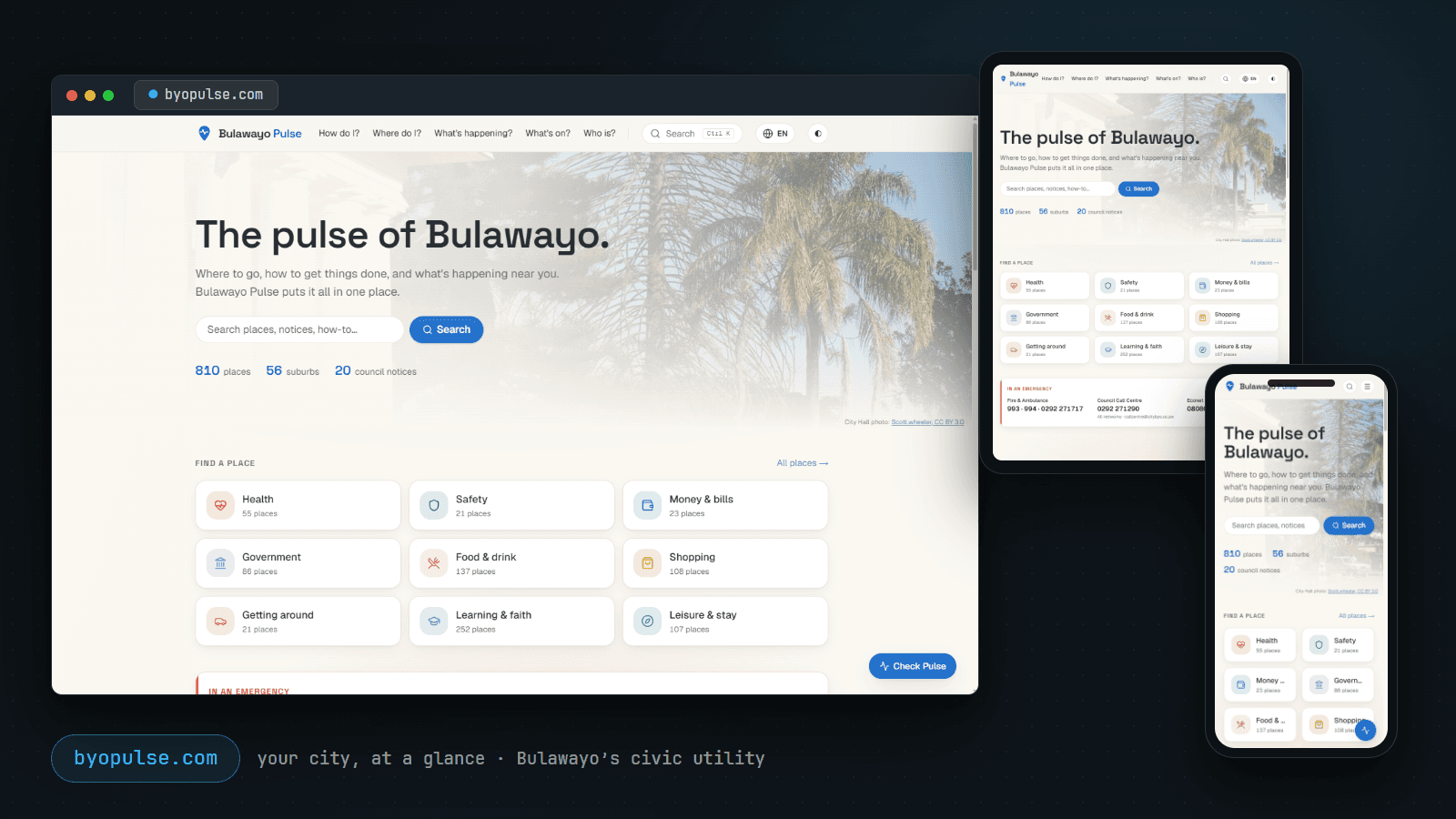Open the hamburger menu in phone header

pos(1367,387)
